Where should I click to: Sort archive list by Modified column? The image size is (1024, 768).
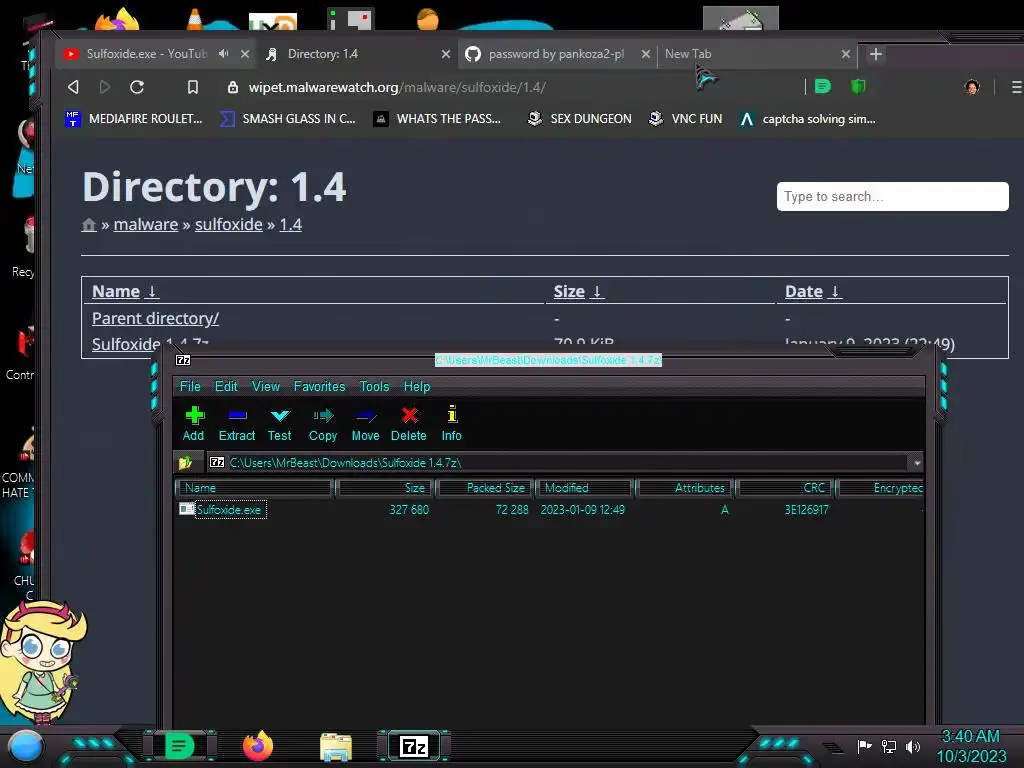coord(584,488)
